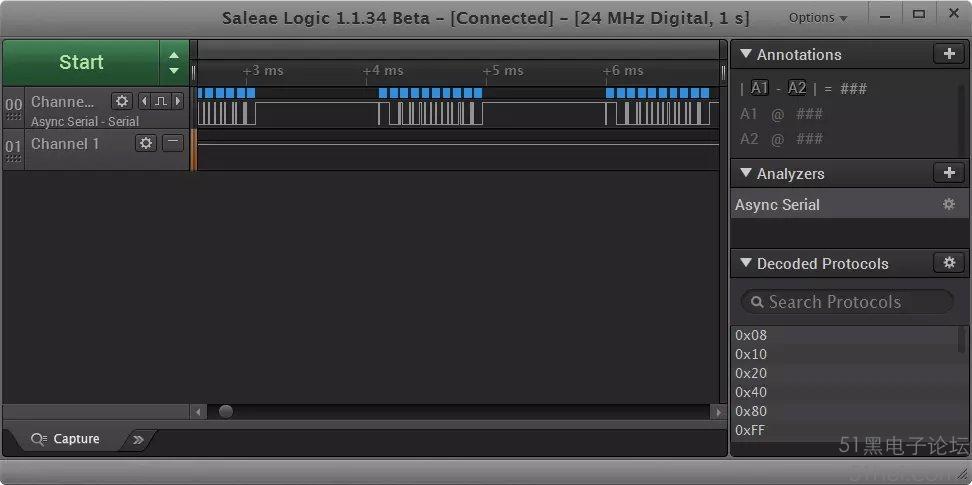
Task: Click the +5 ms timeline marker
Action: coord(503,71)
